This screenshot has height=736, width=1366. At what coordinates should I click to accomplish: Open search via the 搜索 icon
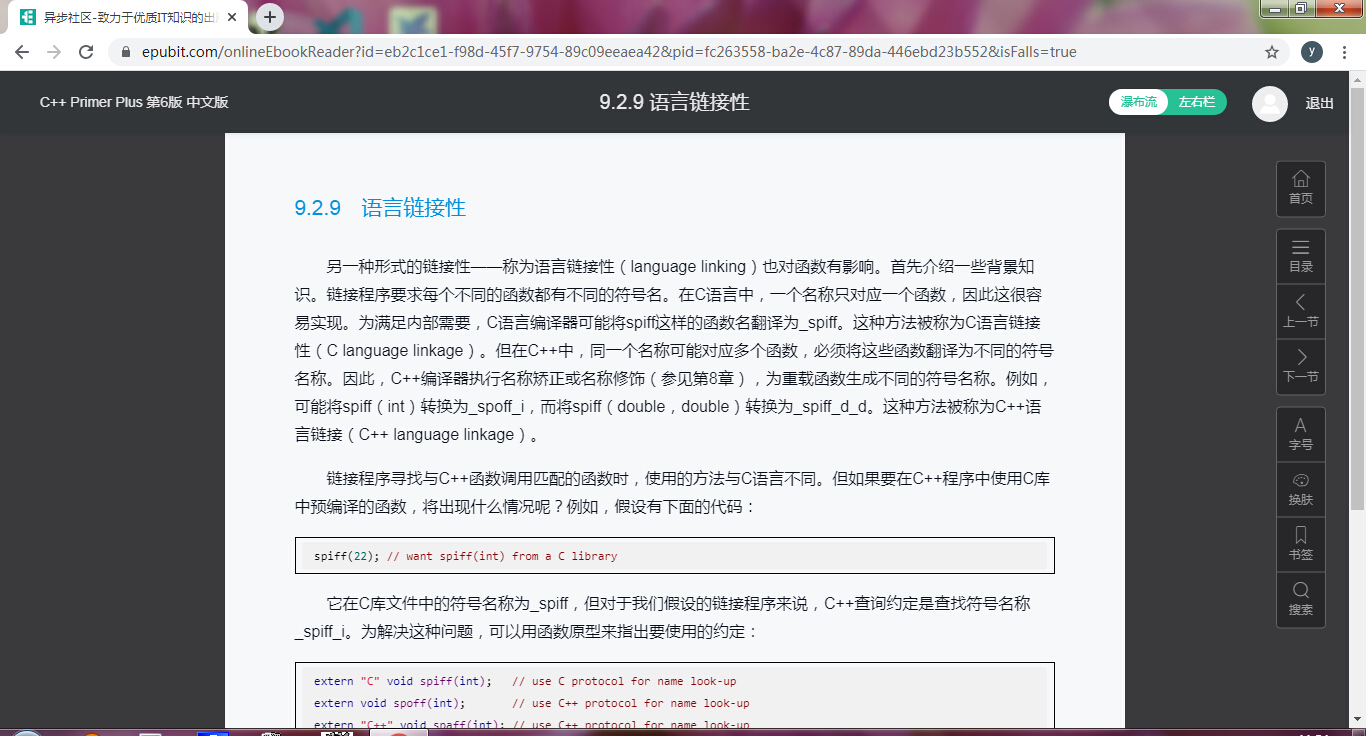1300,599
